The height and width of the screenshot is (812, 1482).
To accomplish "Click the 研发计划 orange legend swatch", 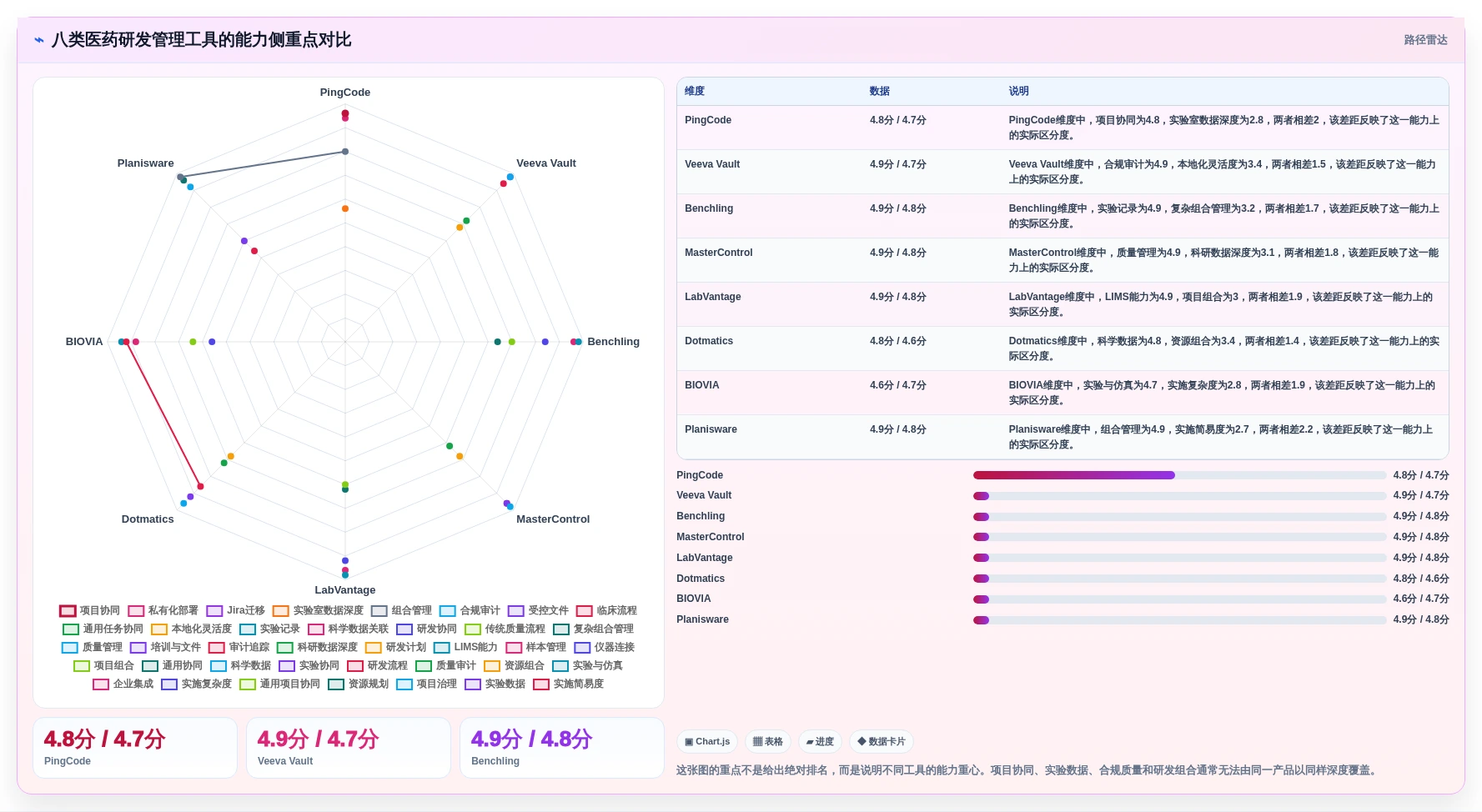I will [x=374, y=648].
